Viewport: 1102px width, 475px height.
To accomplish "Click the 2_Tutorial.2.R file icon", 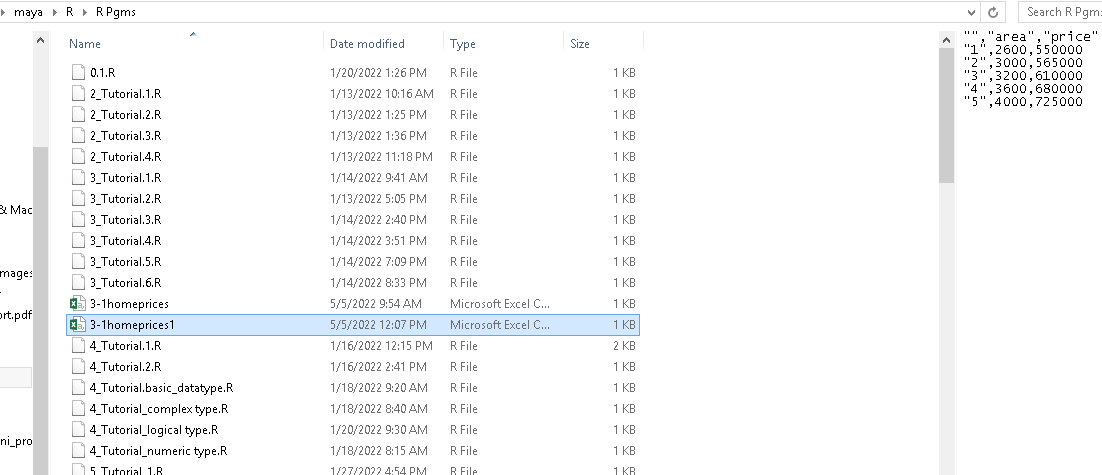I will click(78, 115).
